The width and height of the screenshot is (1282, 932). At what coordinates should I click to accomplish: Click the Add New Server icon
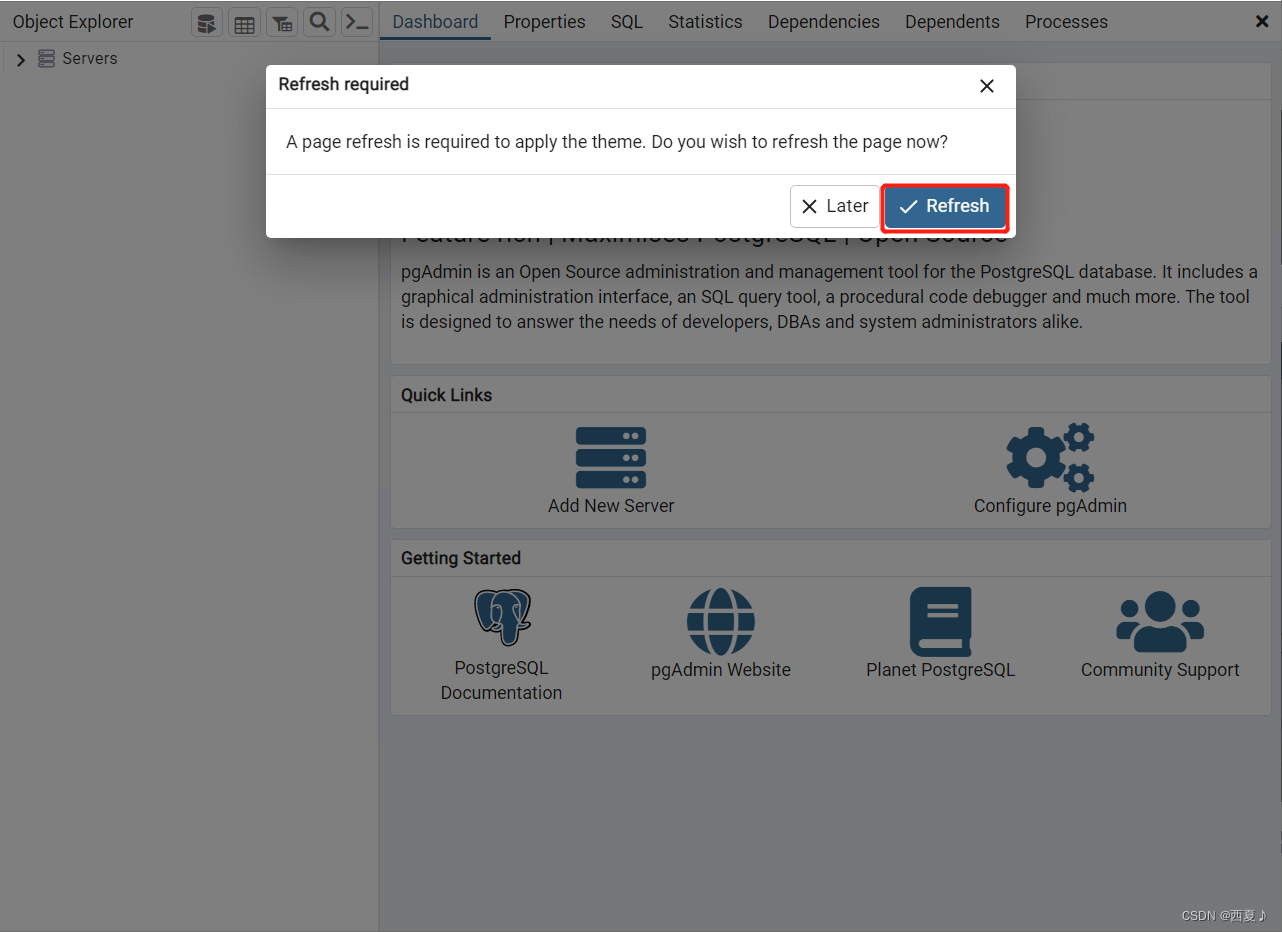point(611,458)
